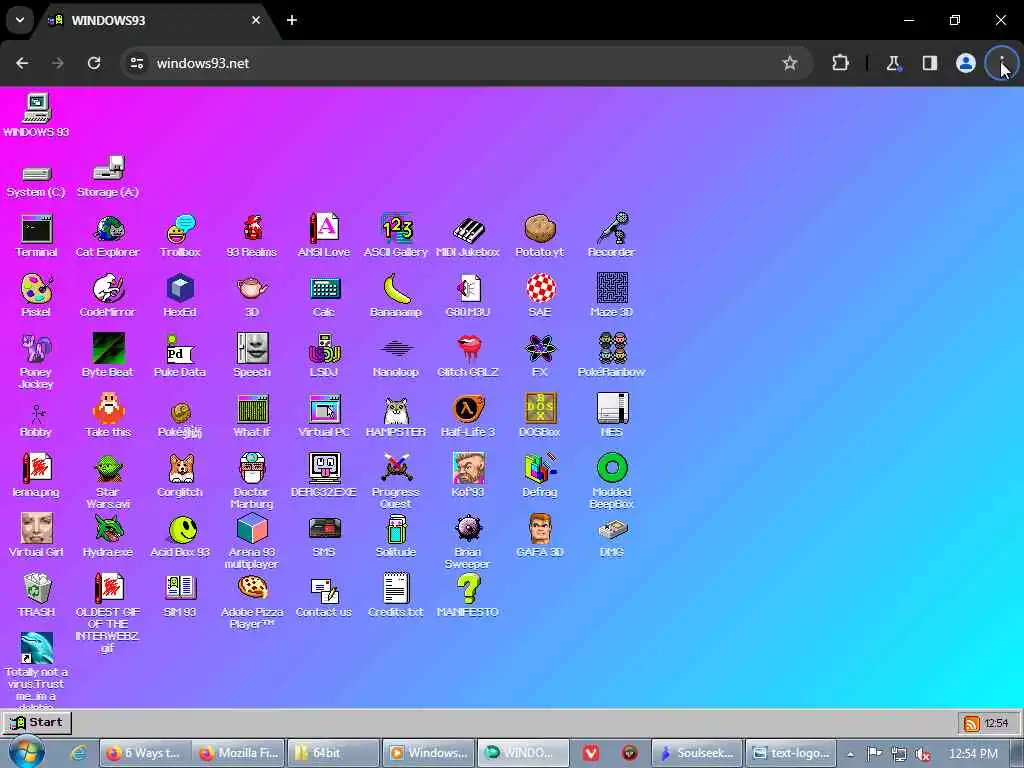
Task: Open the Speech face icon
Action: tap(252, 349)
